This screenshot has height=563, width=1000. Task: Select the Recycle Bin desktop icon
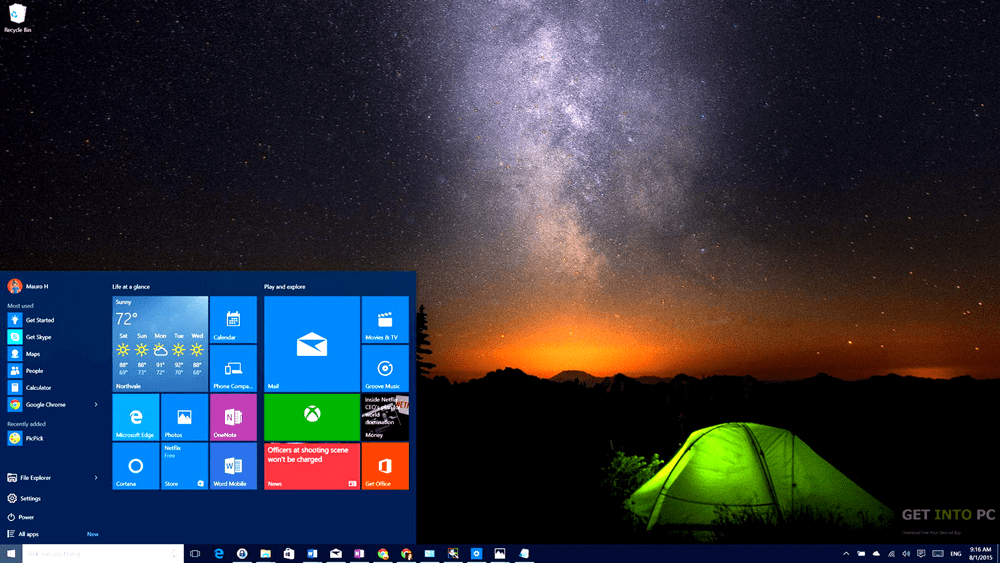tap(17, 18)
